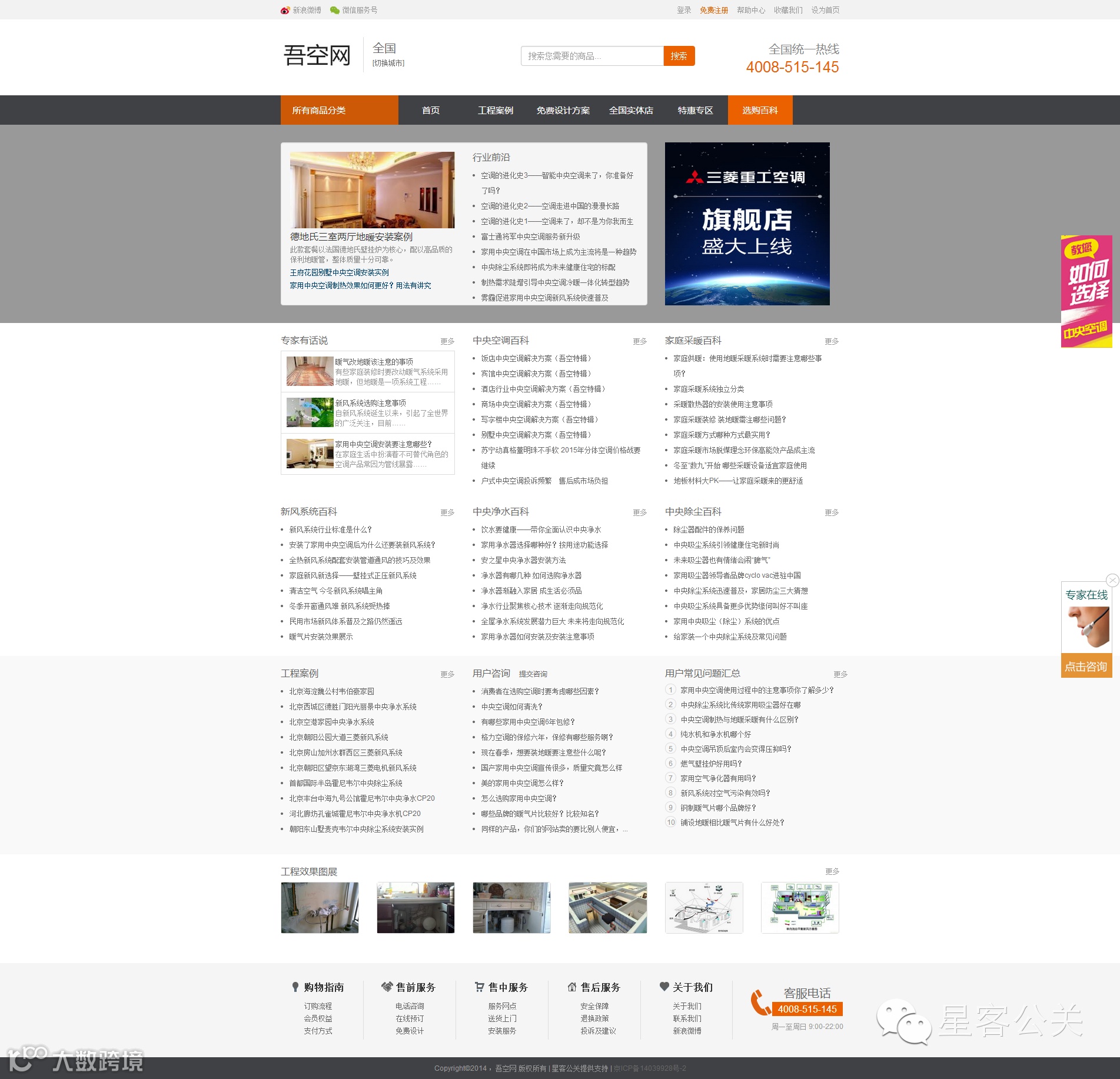Open the WeChat service account icon
Screen dimensions: 1120x1079
(x=335, y=10)
